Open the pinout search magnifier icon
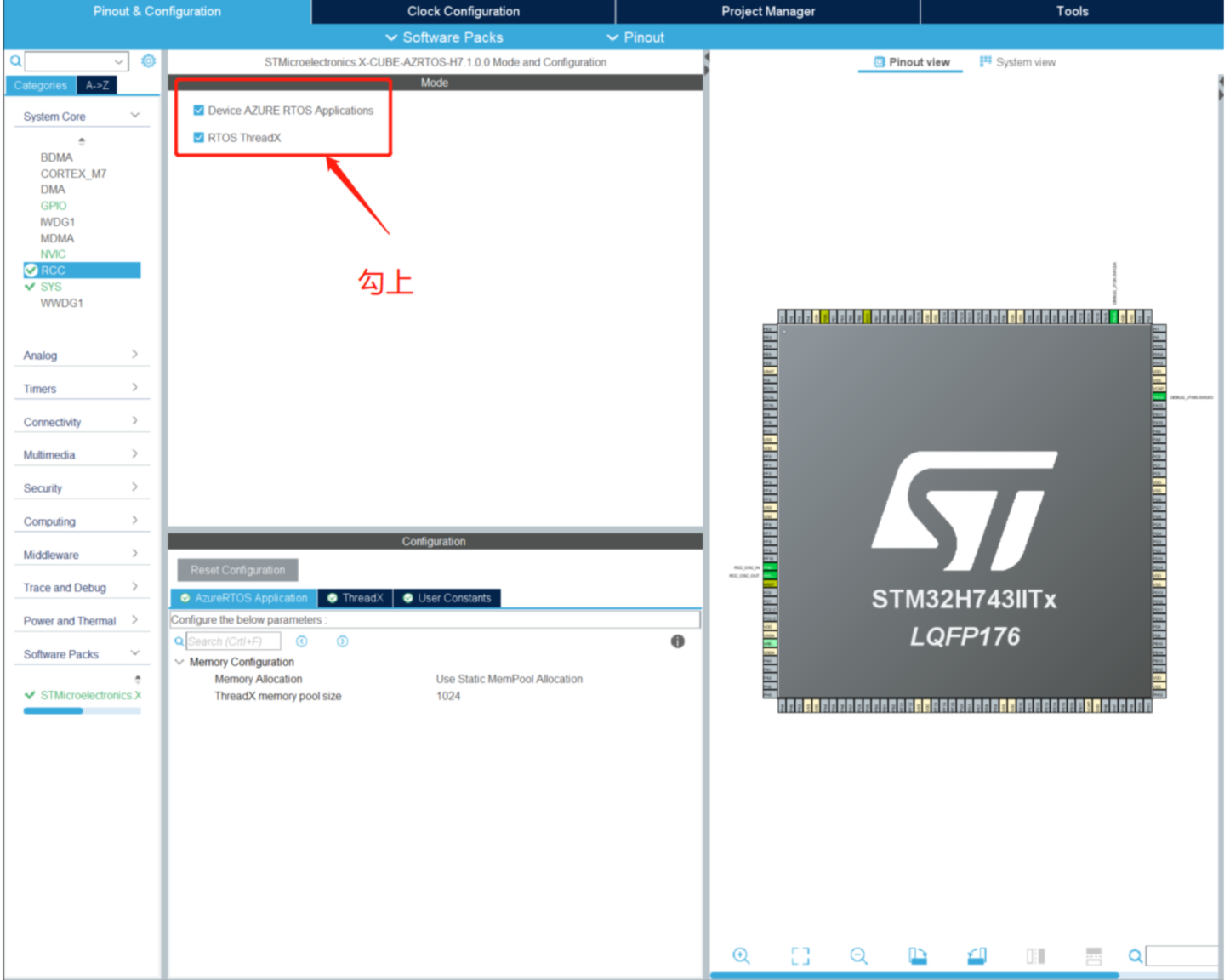Viewport: 1230px width, 980px height. coord(1136,955)
